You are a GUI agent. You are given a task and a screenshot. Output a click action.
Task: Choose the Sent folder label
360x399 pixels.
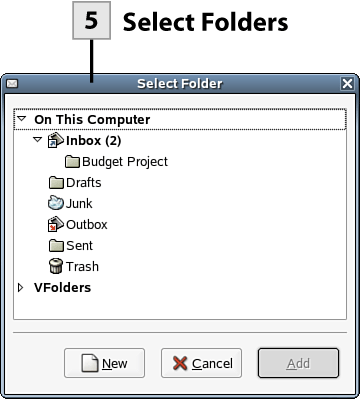pos(80,246)
